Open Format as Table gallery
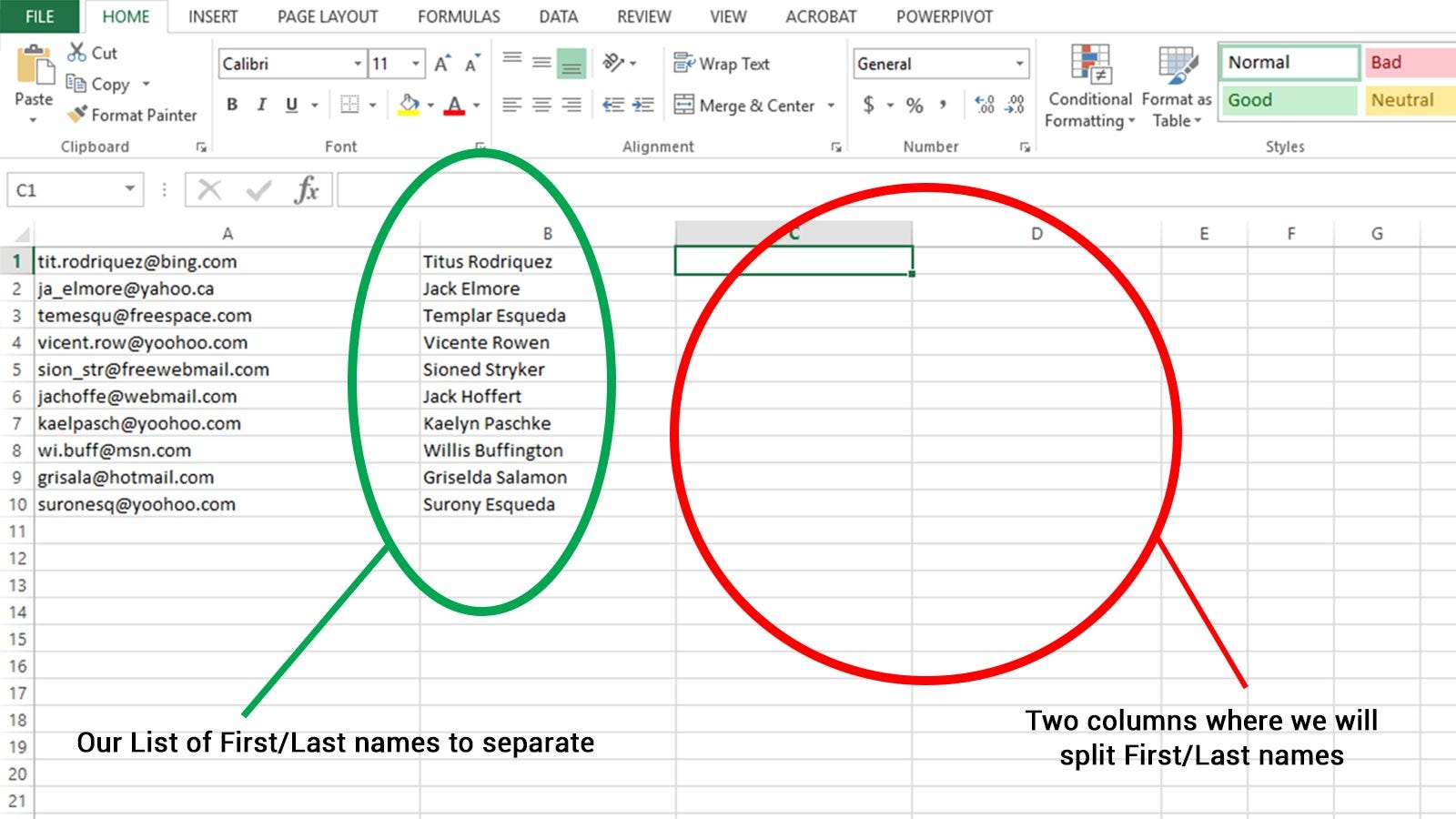This screenshot has height=819, width=1456. [x=1177, y=87]
